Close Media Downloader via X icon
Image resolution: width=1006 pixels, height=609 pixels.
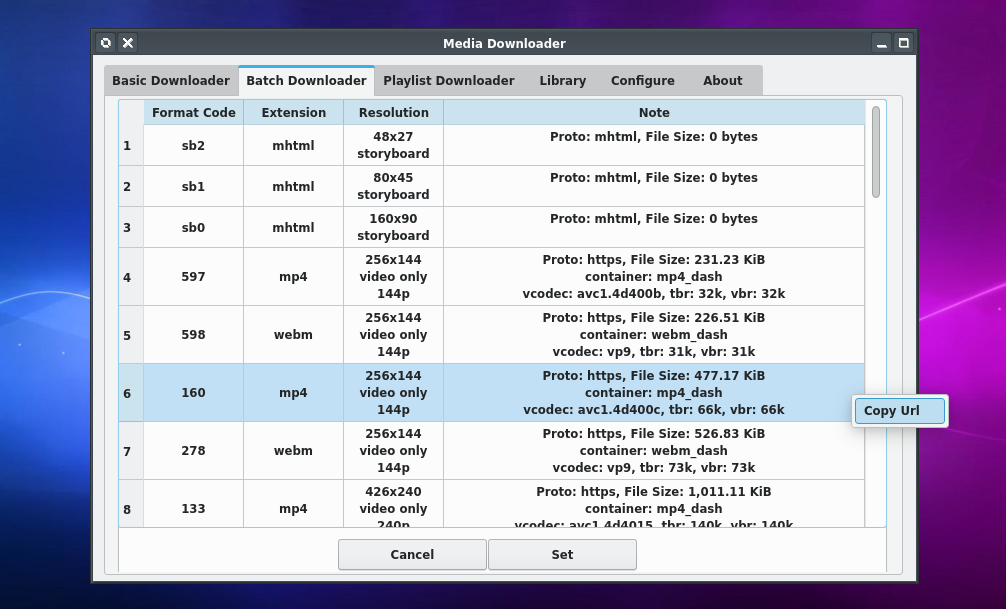point(128,43)
